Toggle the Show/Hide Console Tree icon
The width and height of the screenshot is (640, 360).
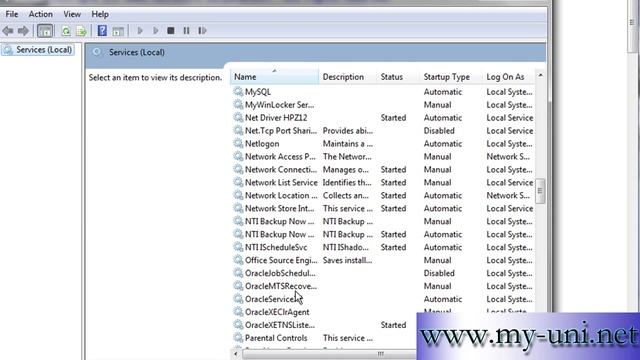pyautogui.click(x=45, y=31)
